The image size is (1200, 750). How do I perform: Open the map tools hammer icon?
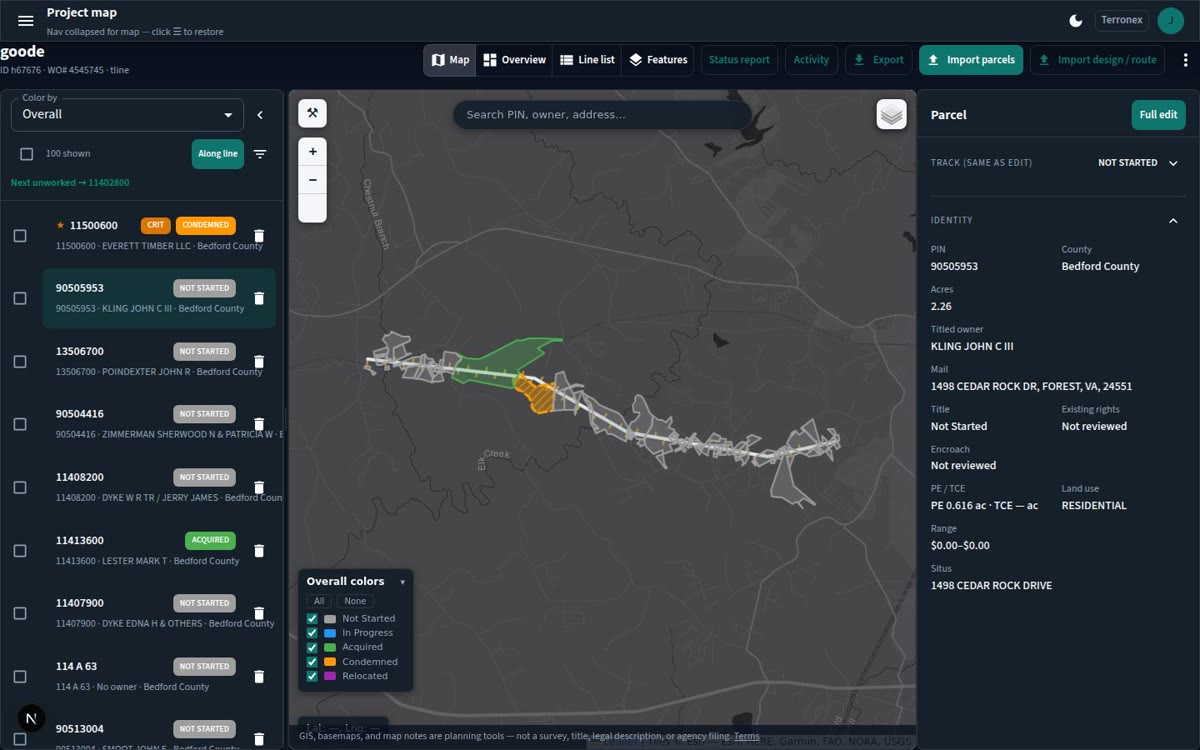tap(312, 113)
